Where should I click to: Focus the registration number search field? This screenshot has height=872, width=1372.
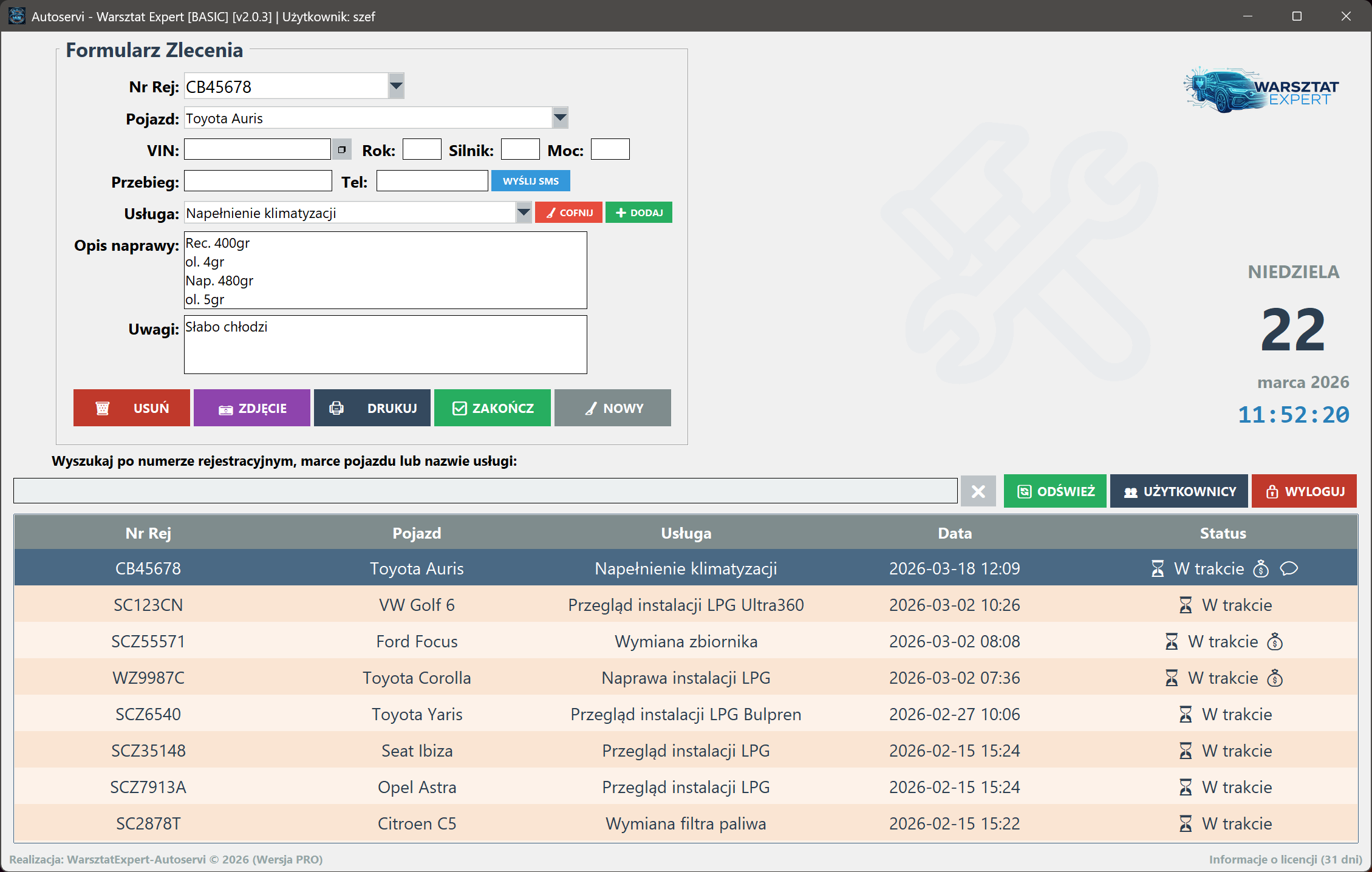click(x=485, y=491)
